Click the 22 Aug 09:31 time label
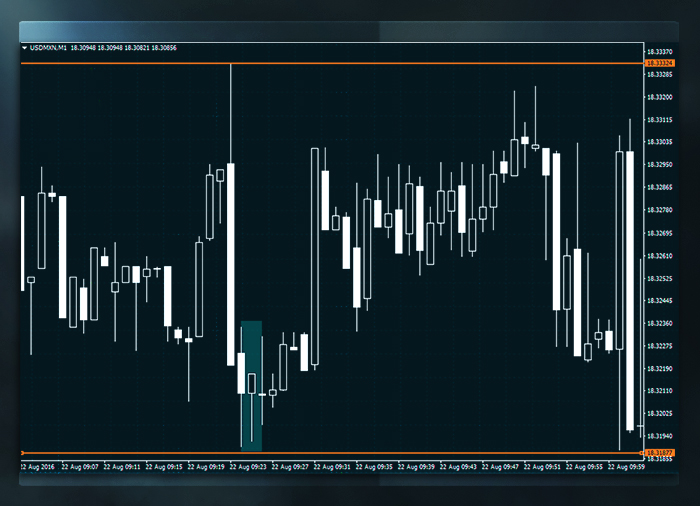Image resolution: width=700 pixels, height=506 pixels. pyautogui.click(x=332, y=466)
